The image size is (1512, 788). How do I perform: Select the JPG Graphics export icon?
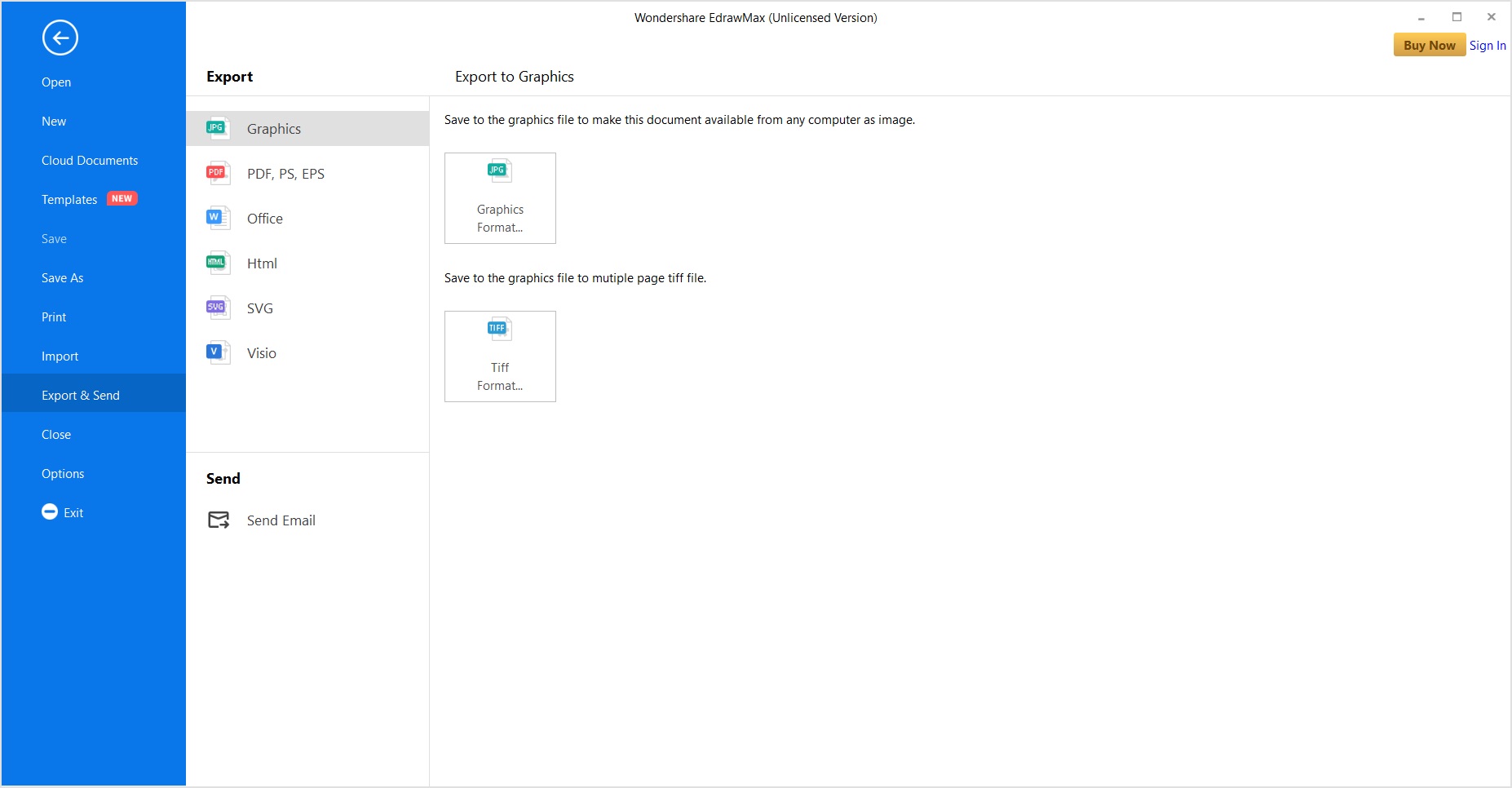click(x=216, y=128)
